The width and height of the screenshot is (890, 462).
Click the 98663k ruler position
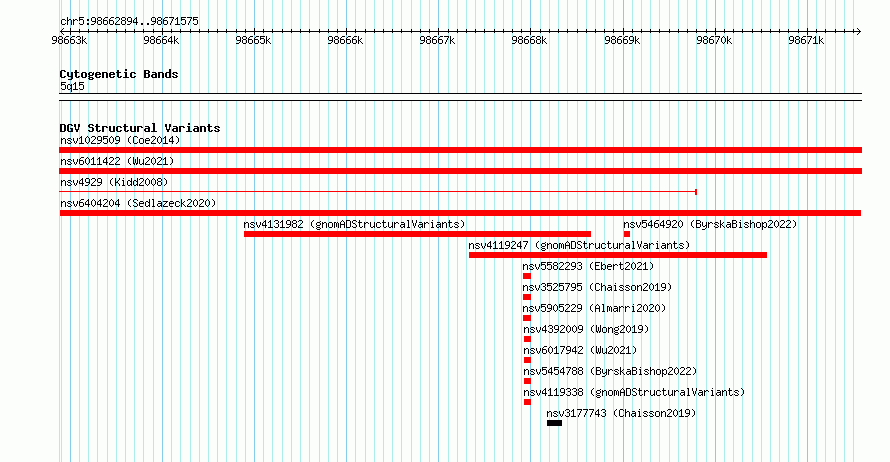point(69,40)
